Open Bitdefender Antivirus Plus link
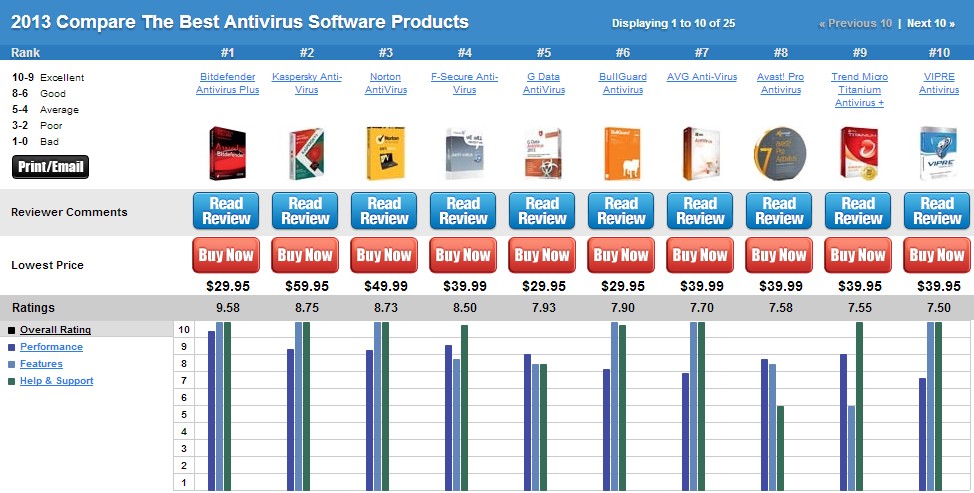This screenshot has width=974, height=493. point(227,83)
